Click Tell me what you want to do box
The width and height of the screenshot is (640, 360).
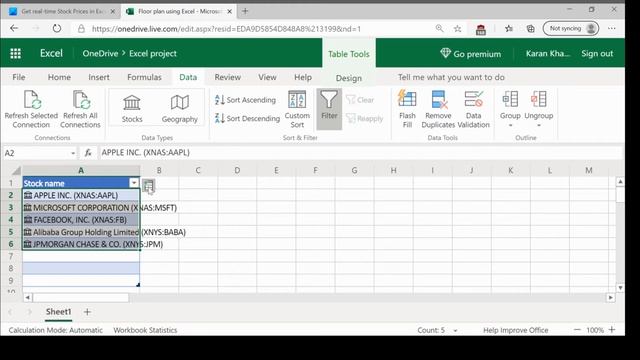[x=451, y=77]
